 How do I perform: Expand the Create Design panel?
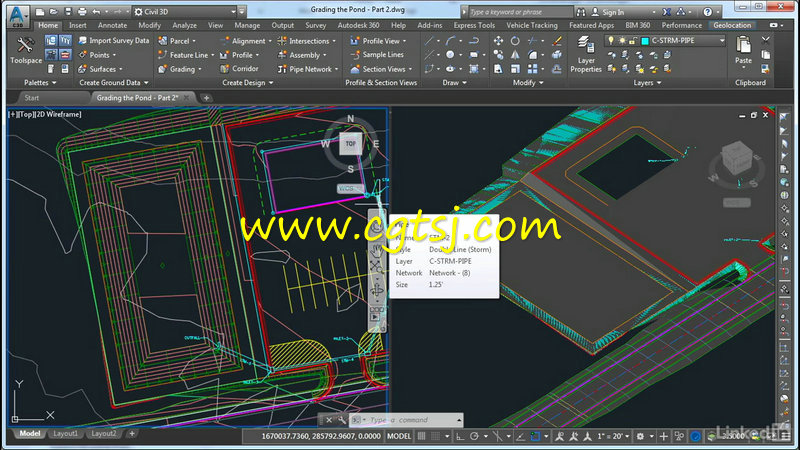pyautogui.click(x=247, y=82)
